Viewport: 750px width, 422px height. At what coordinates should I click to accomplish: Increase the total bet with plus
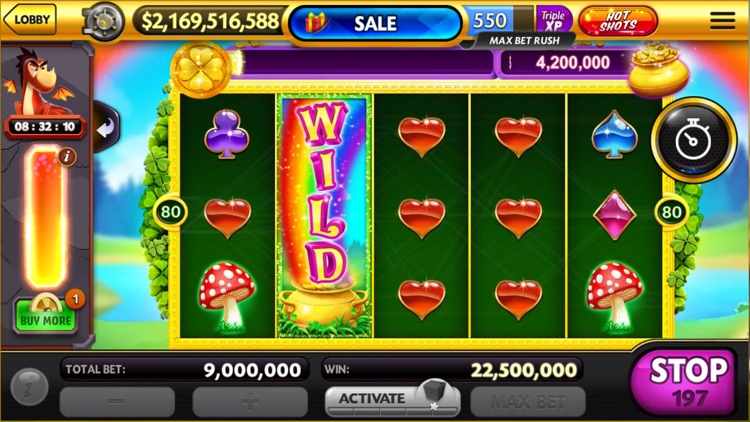(250, 402)
